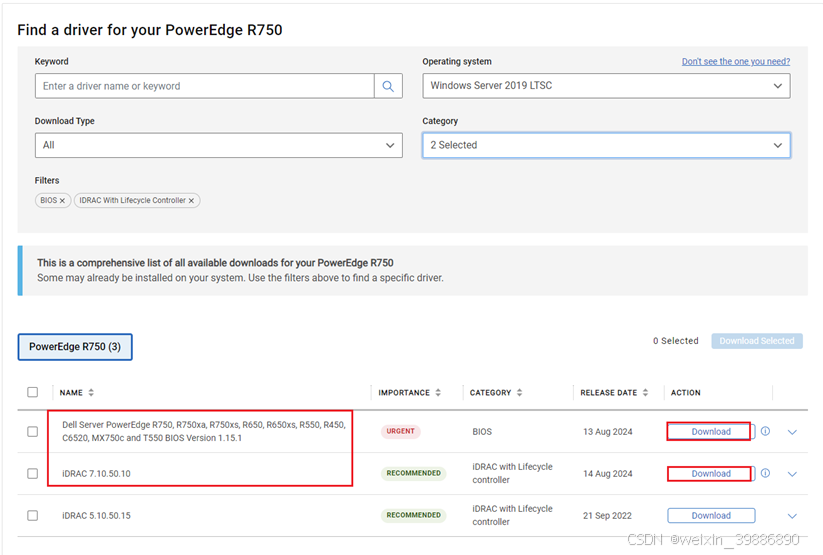
Task: Select the PowerEdge R750 (3) tab
Action: [75, 347]
